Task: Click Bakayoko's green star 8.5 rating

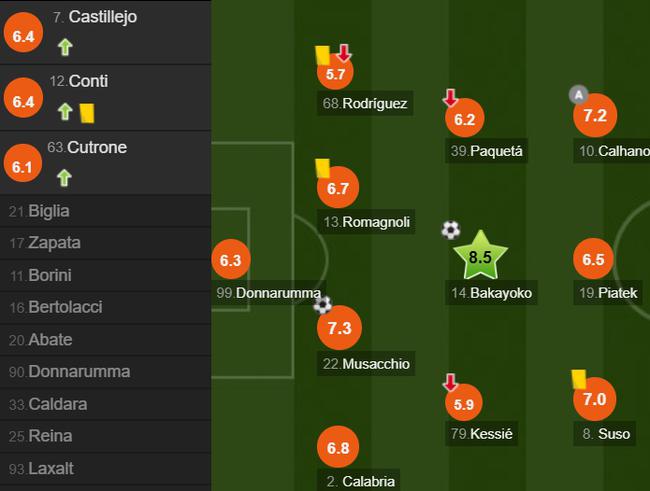Action: [x=480, y=256]
